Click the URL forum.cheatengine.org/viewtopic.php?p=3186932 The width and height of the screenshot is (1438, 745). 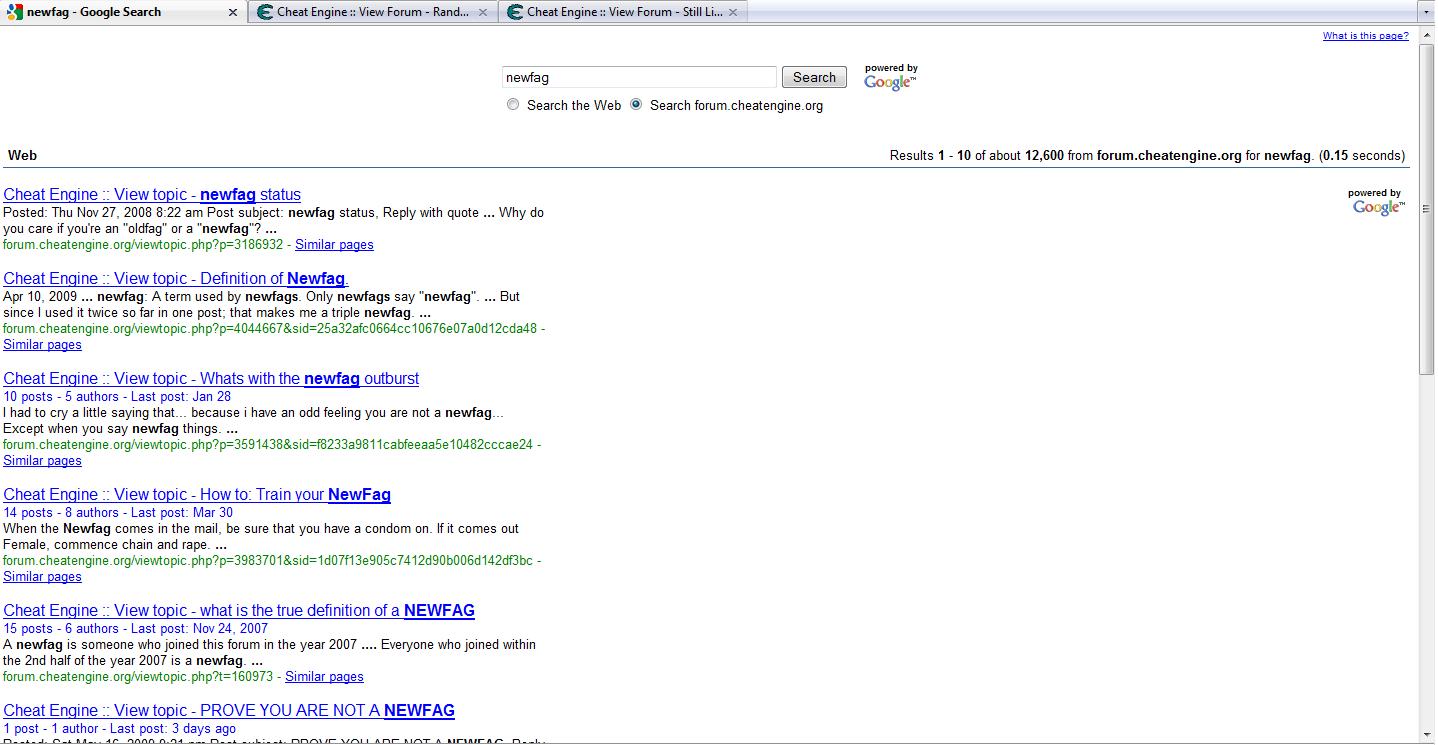(x=143, y=245)
